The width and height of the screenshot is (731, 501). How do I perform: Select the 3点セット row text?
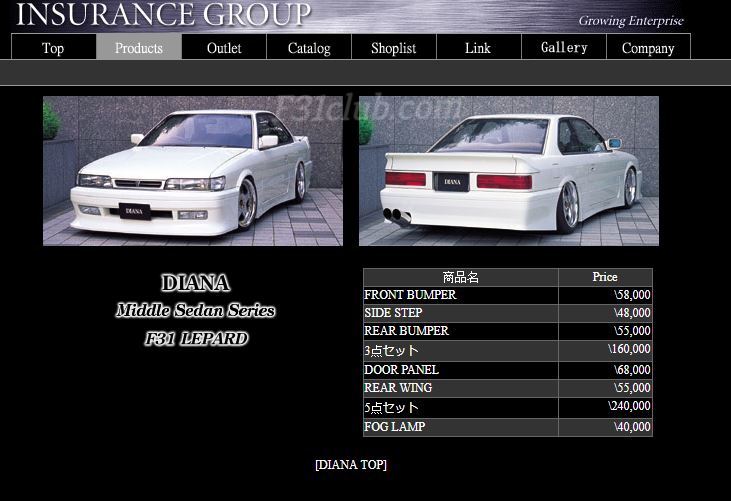(392, 350)
